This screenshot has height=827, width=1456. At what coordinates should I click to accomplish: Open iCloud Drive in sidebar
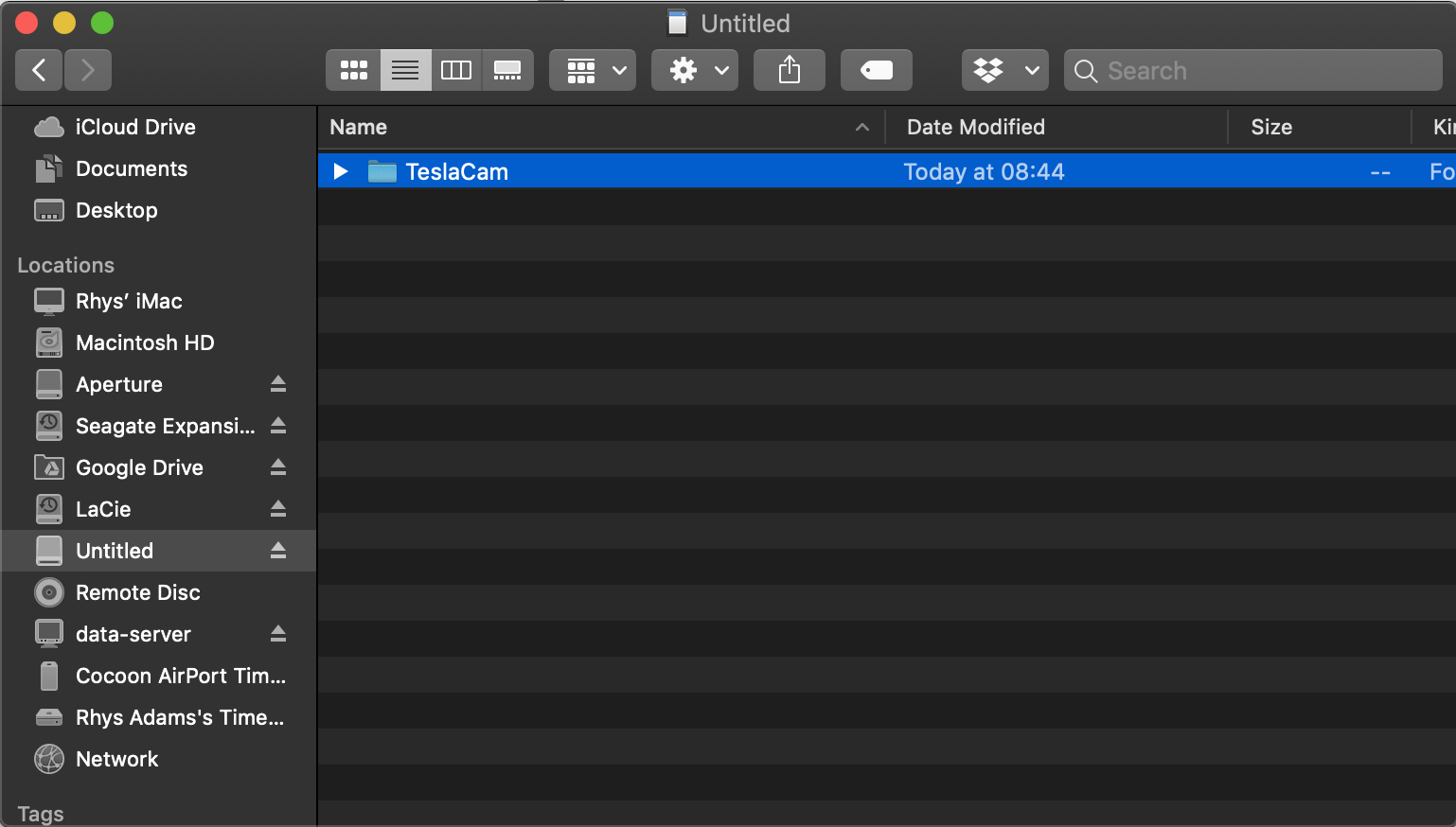[x=134, y=127]
